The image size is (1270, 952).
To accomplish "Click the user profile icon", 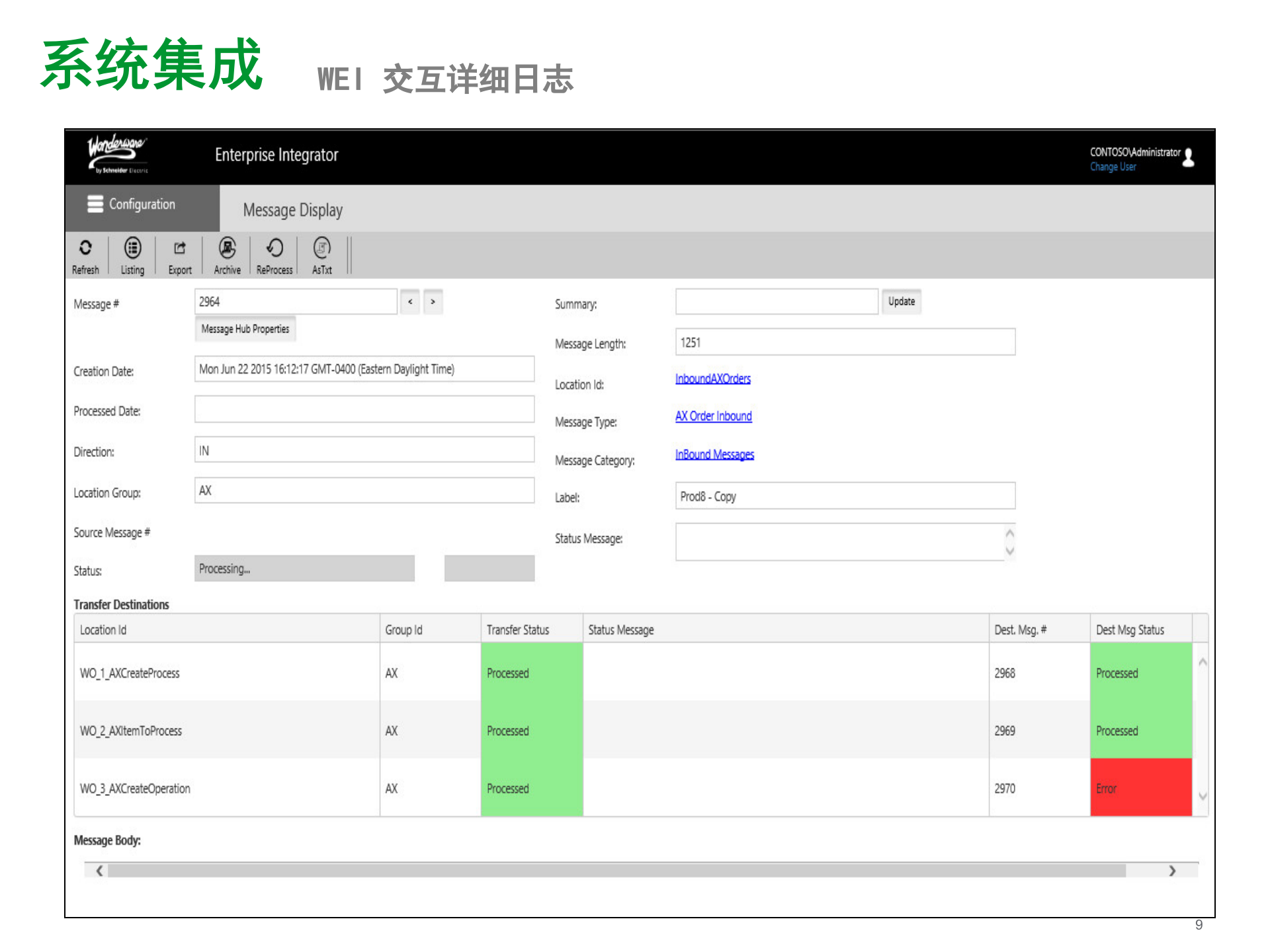I will [x=1189, y=157].
